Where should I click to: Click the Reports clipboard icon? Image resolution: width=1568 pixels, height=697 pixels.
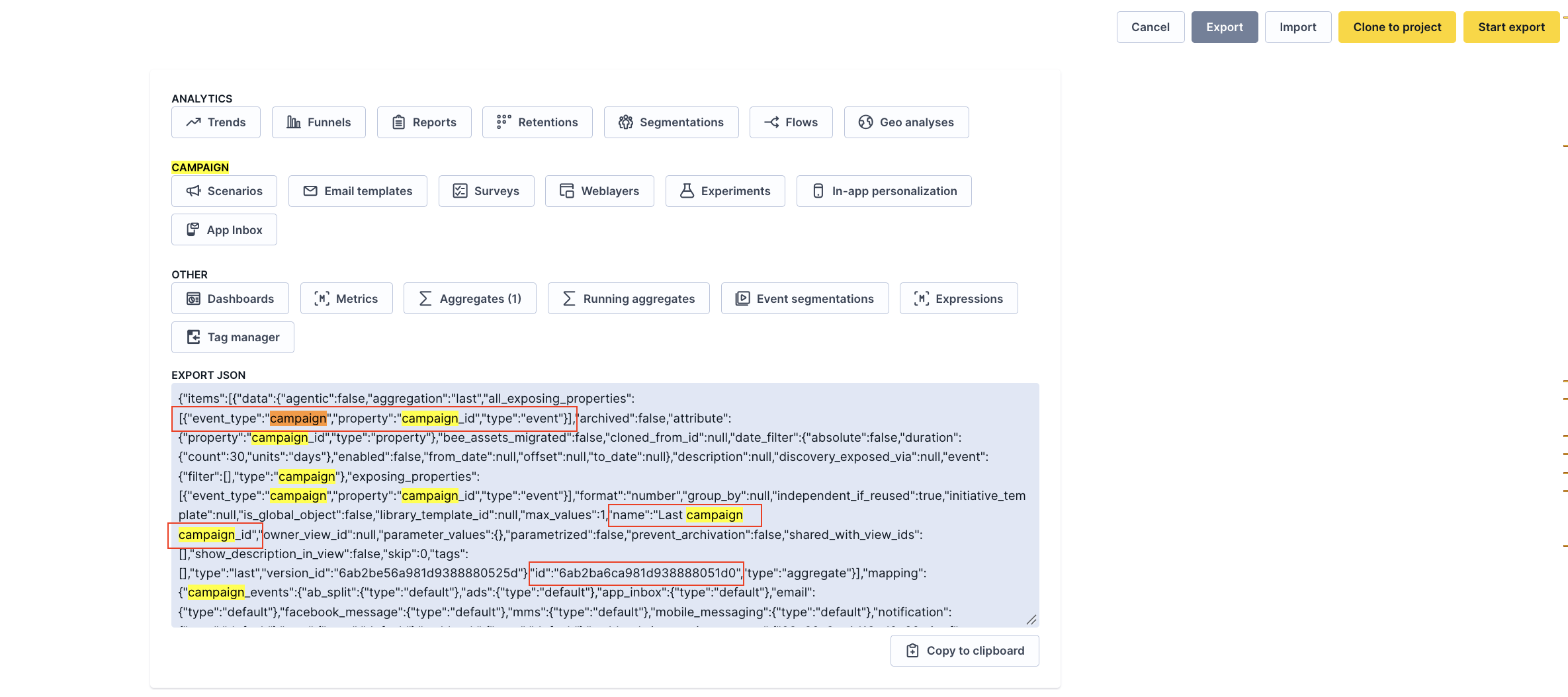point(398,122)
